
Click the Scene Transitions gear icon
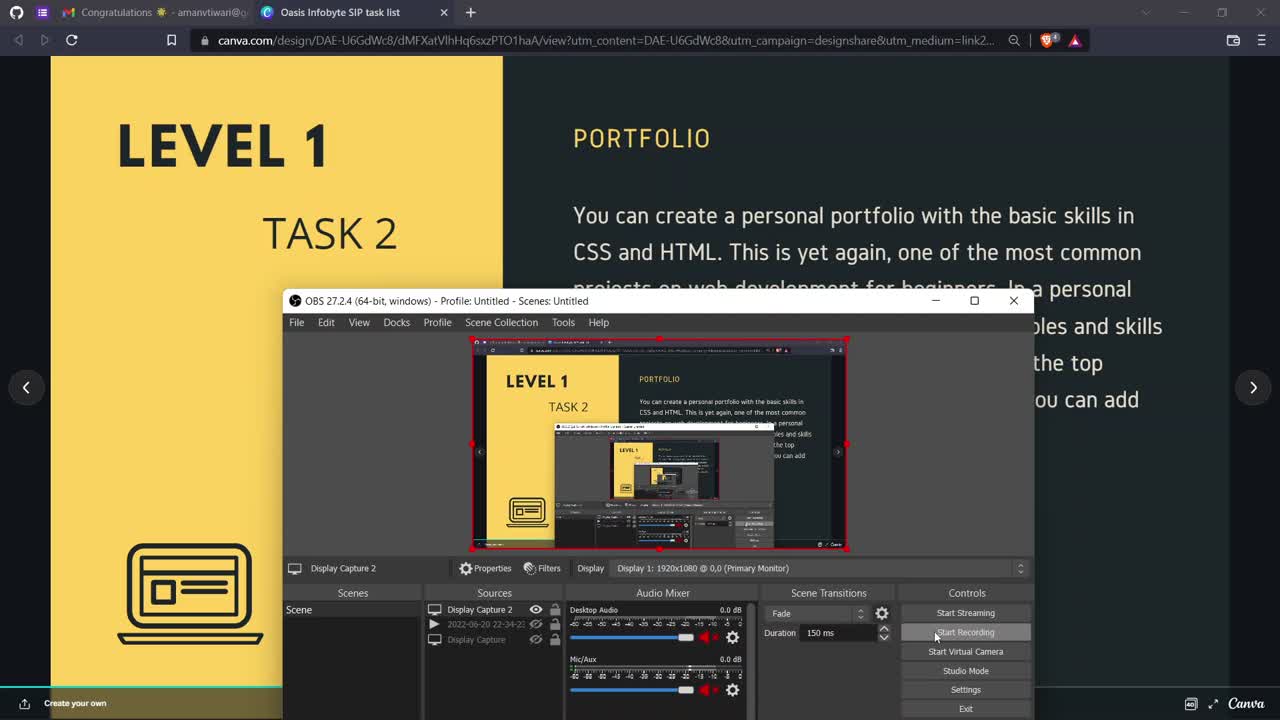[881, 614]
